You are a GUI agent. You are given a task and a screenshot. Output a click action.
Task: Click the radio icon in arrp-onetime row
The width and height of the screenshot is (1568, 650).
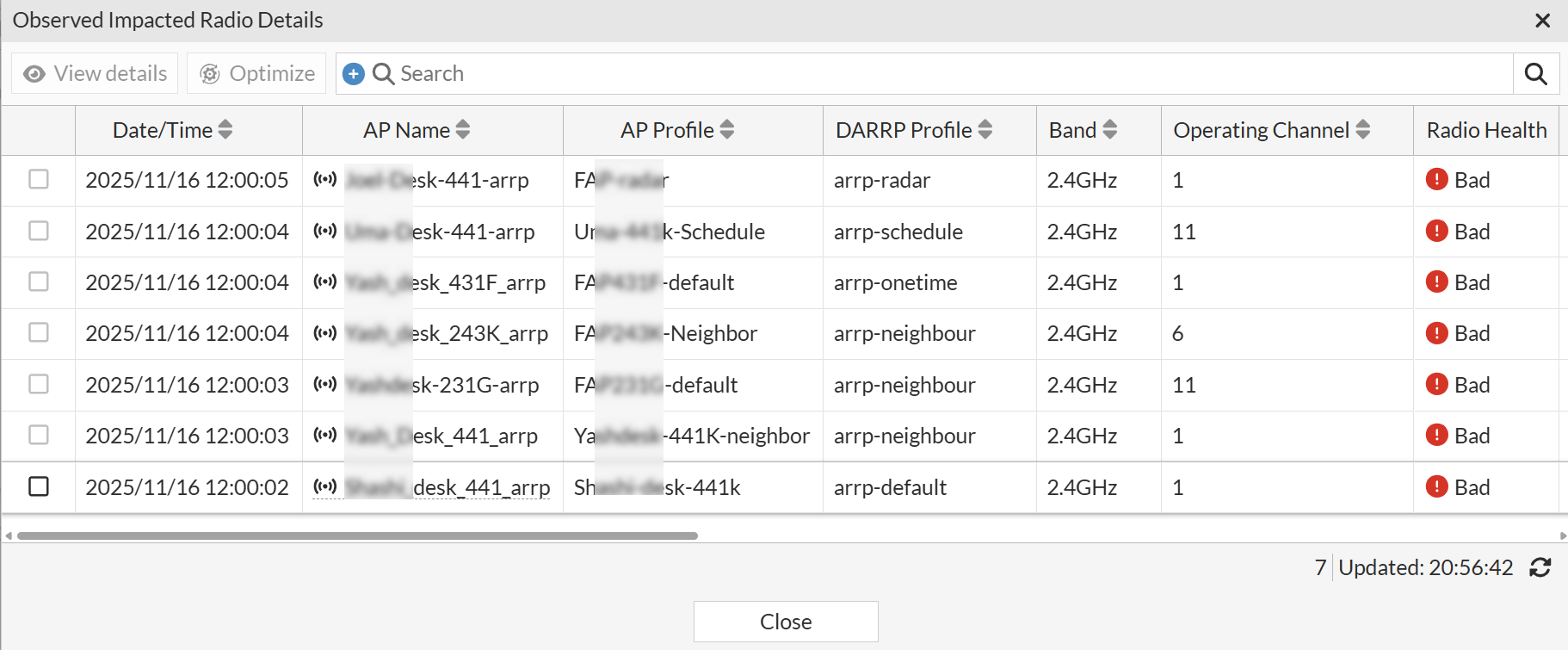[324, 282]
